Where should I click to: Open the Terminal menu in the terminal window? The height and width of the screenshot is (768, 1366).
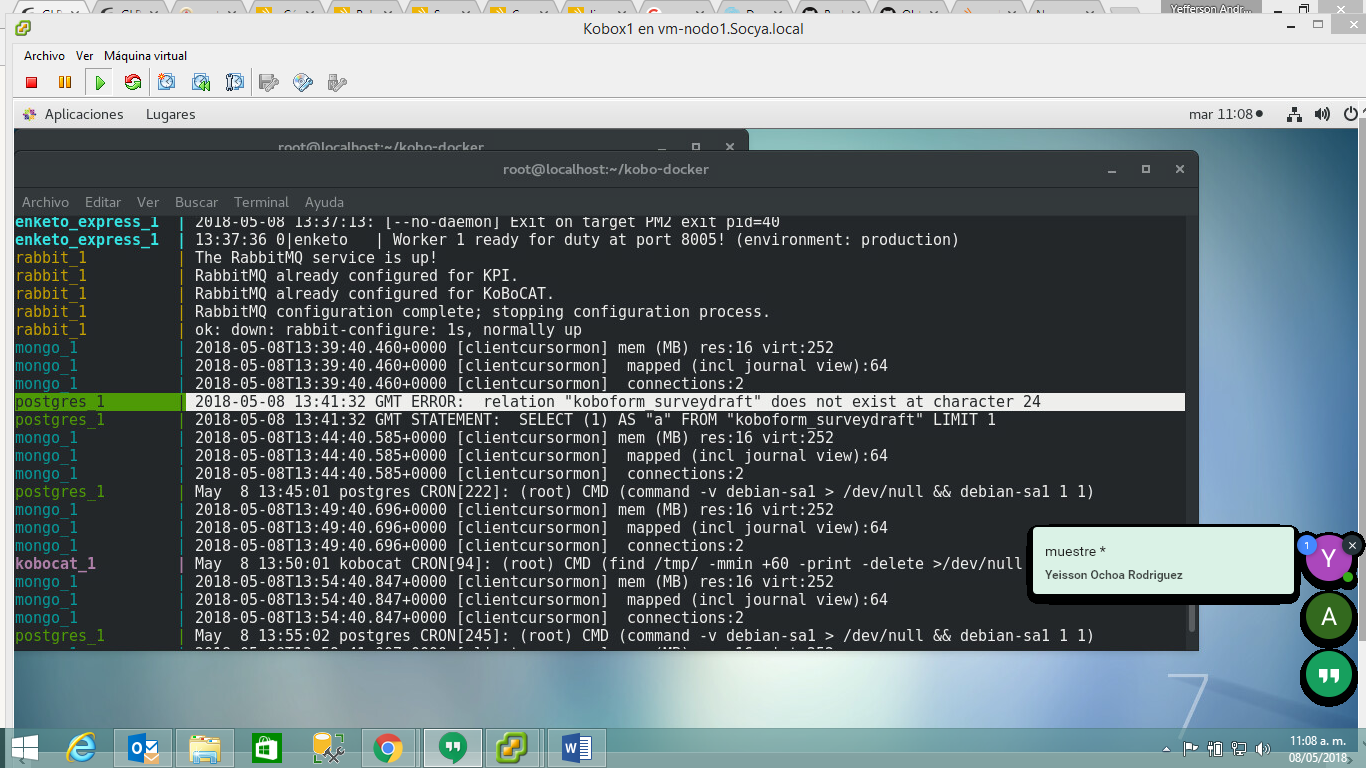pos(261,201)
